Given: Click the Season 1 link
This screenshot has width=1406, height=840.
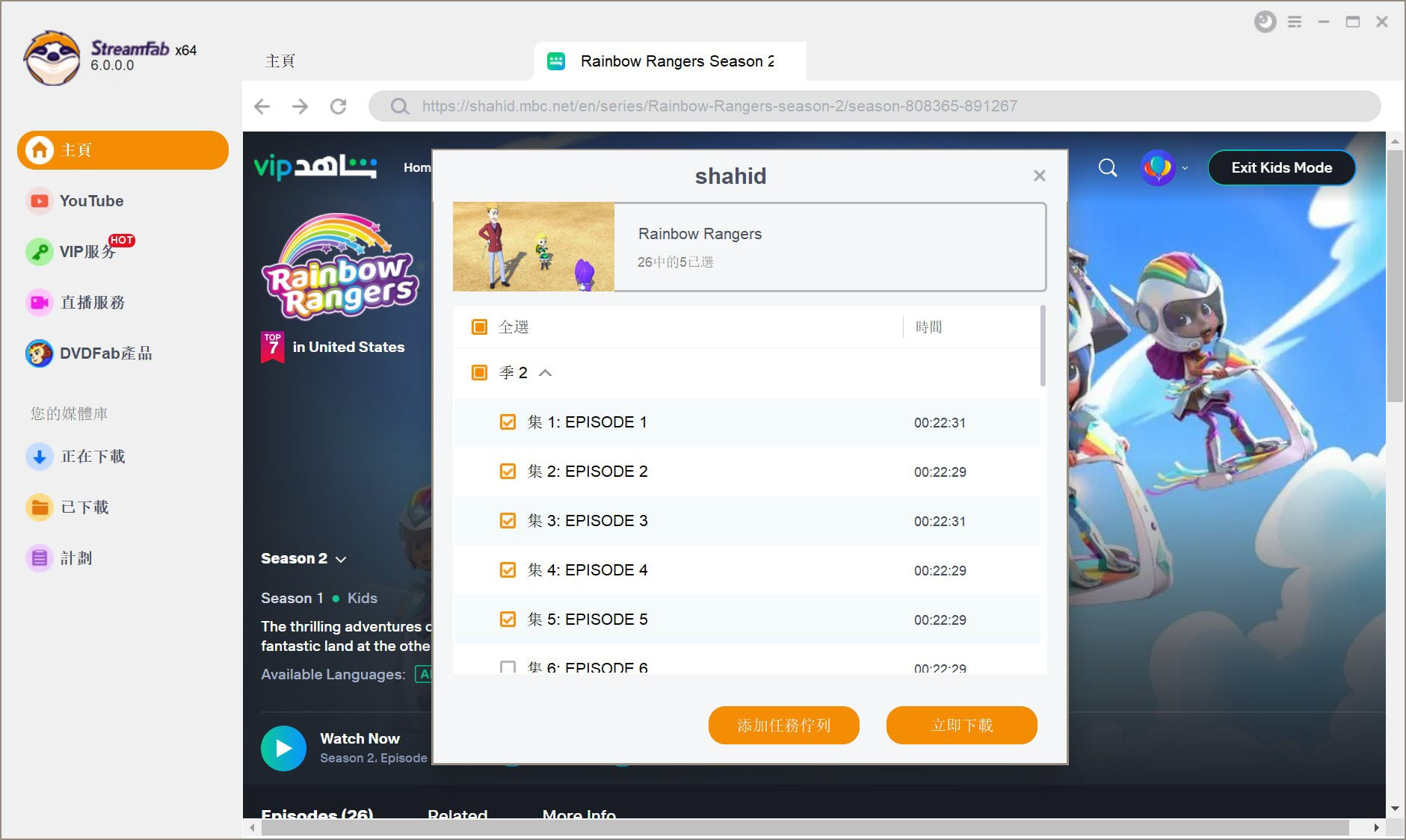Looking at the screenshot, I should pos(292,599).
